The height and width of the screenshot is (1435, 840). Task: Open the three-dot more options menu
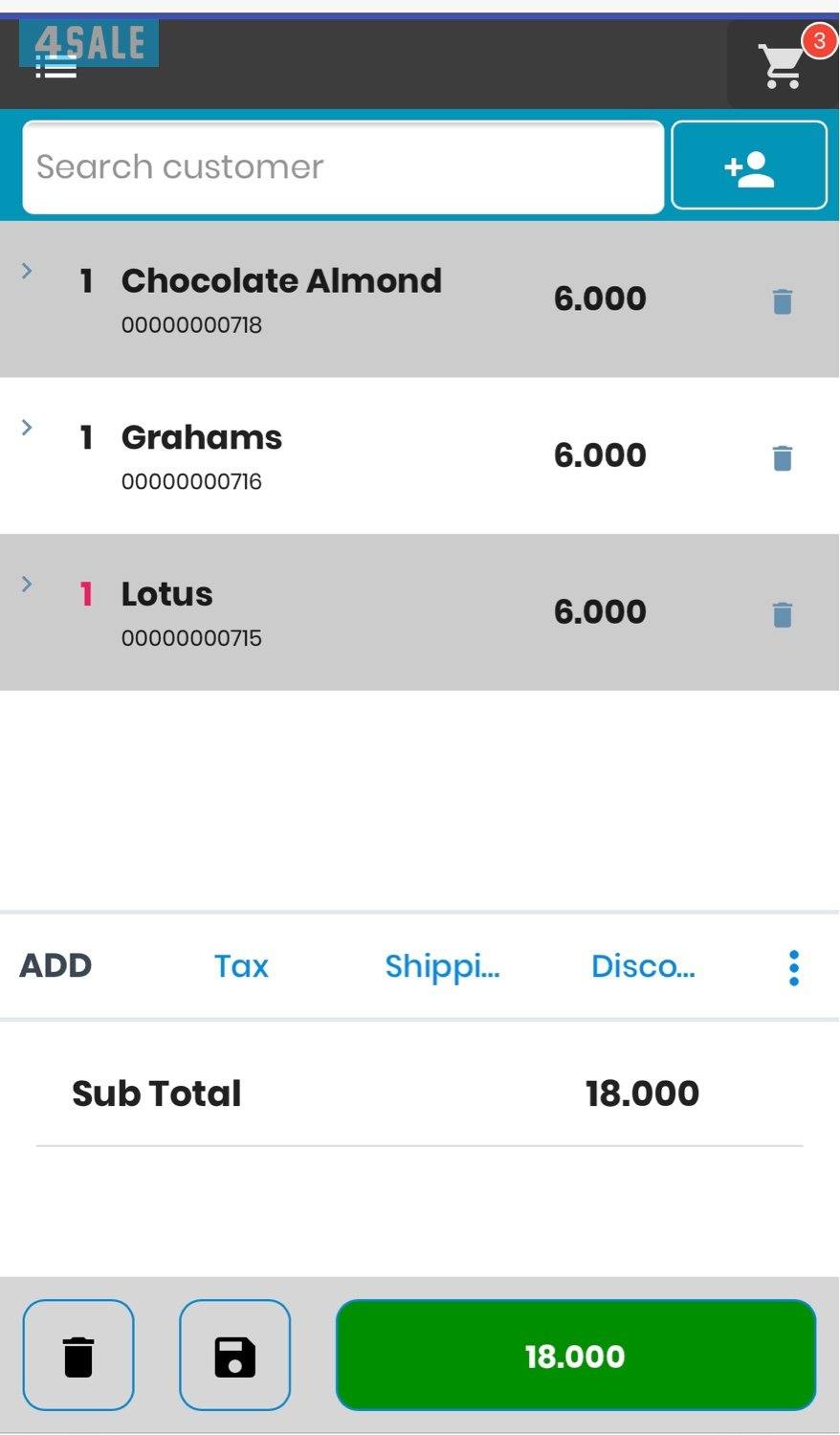[793, 967]
